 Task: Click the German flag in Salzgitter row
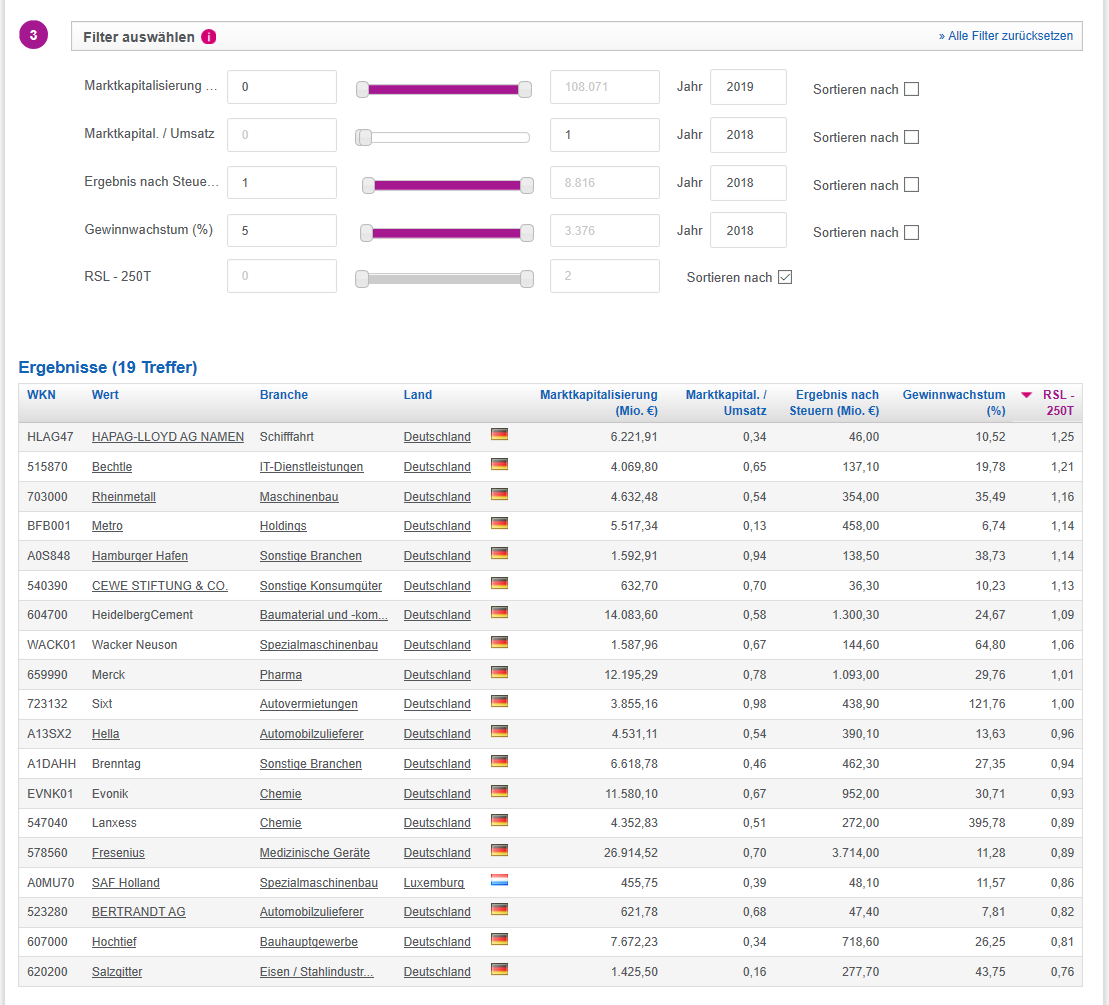pyautogui.click(x=499, y=969)
